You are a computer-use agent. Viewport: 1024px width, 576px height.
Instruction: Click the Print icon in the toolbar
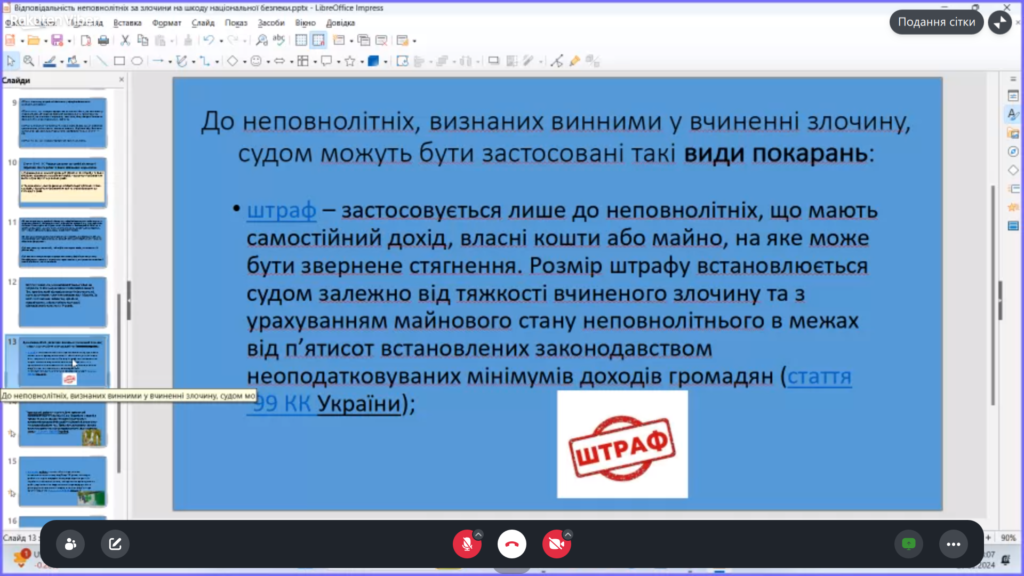click(102, 40)
